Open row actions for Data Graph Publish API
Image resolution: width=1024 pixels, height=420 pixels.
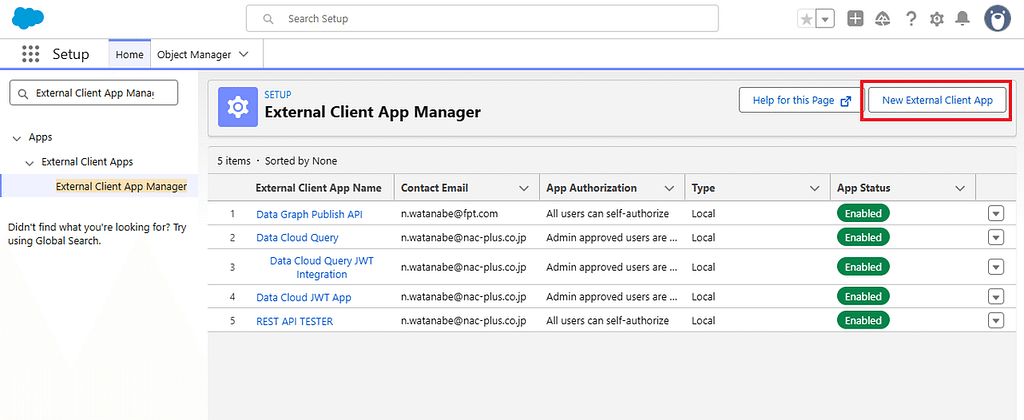coord(996,214)
